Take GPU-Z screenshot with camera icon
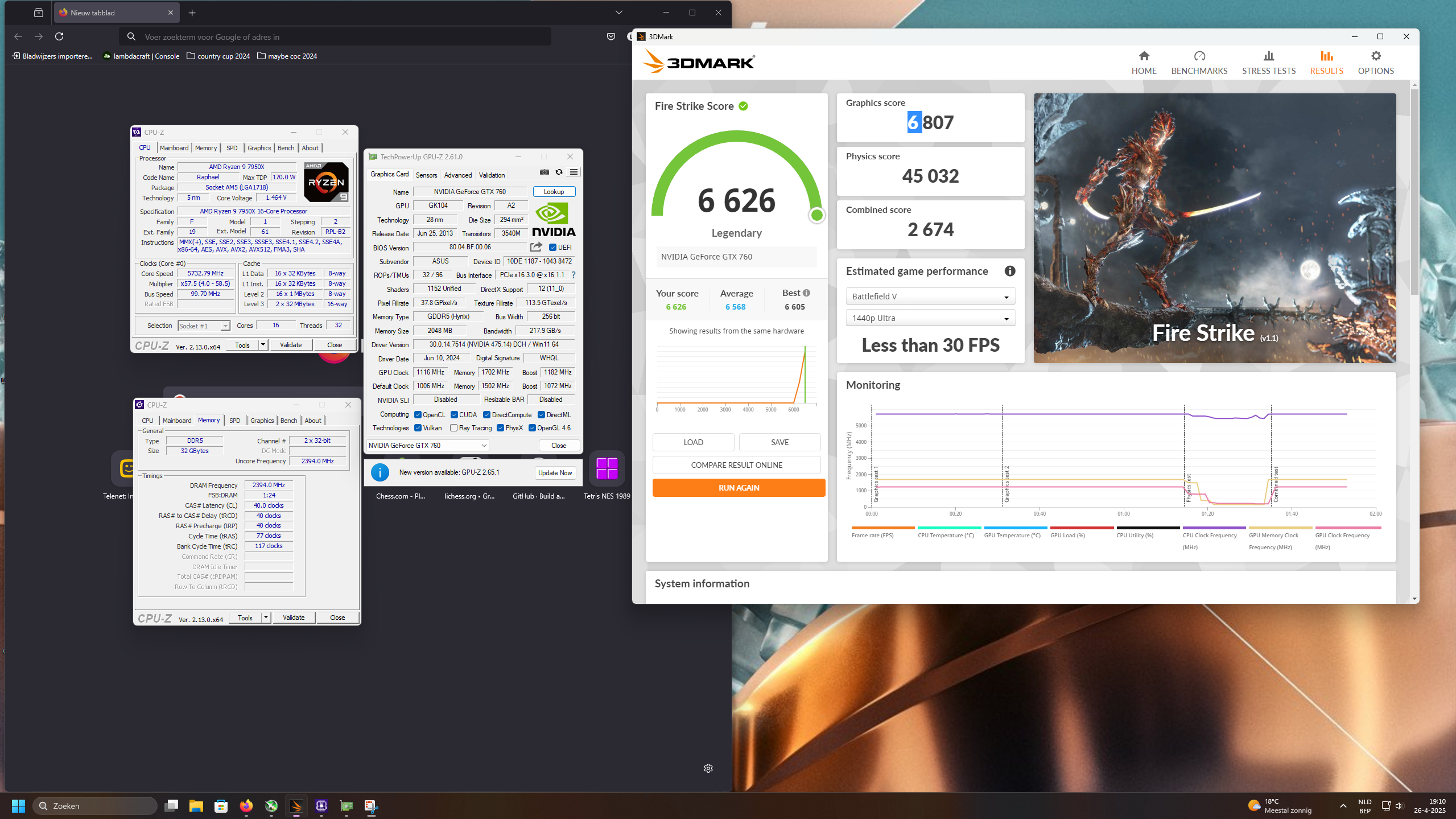This screenshot has width=1456, height=819. pyautogui.click(x=545, y=172)
